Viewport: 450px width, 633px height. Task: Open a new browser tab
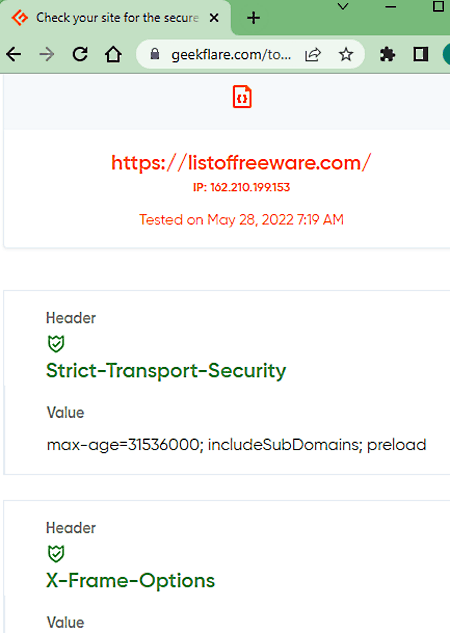253,18
